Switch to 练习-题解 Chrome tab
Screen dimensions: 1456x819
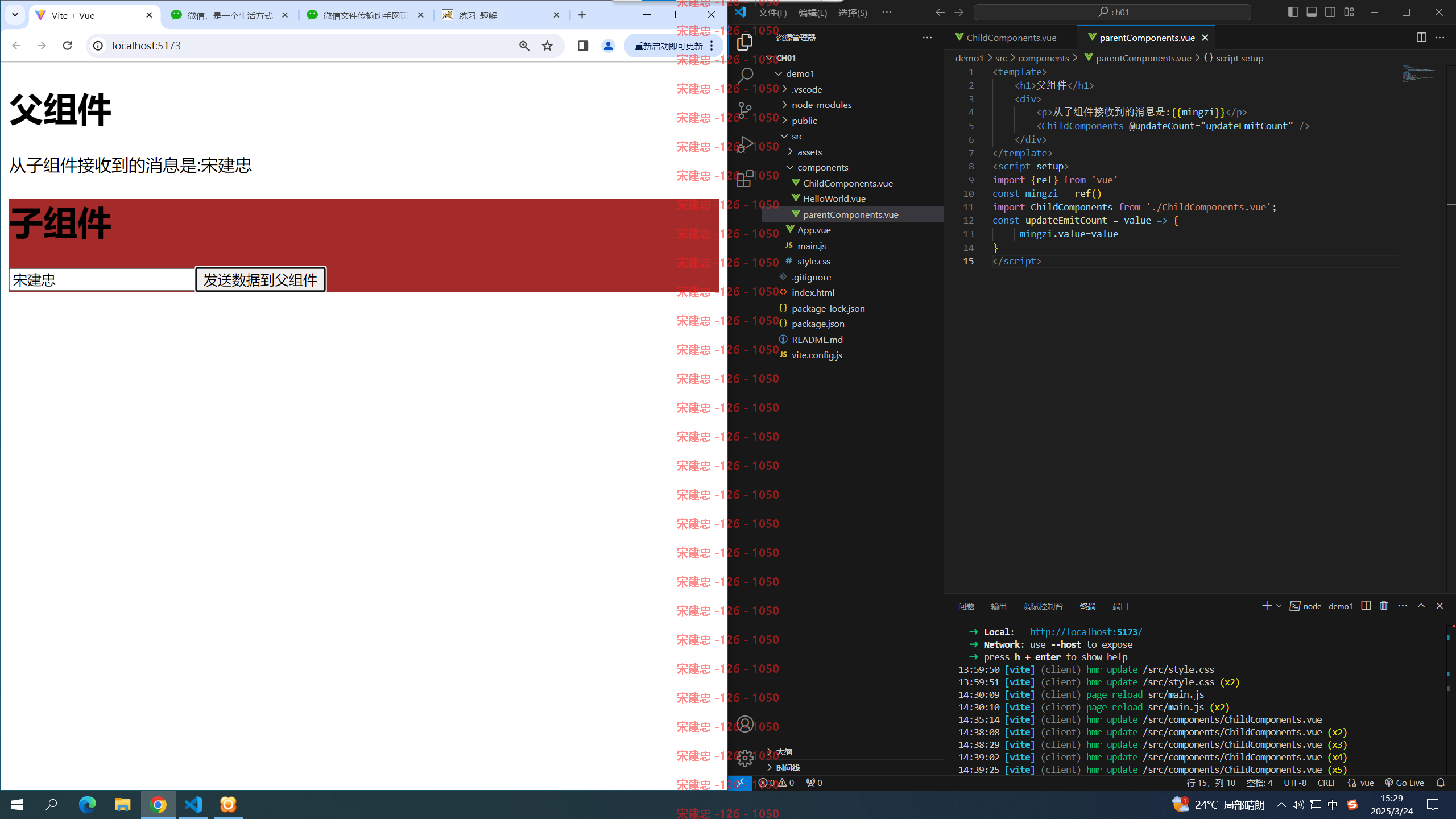(500, 15)
